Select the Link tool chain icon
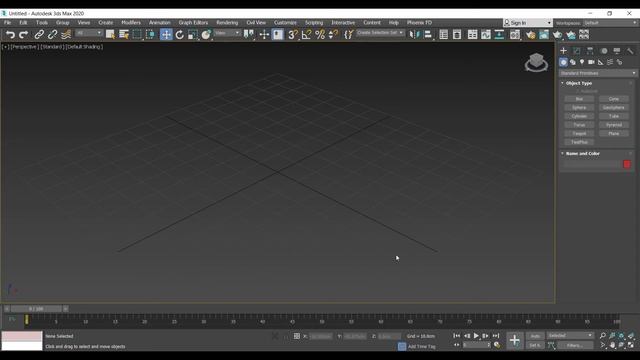 click(39, 35)
